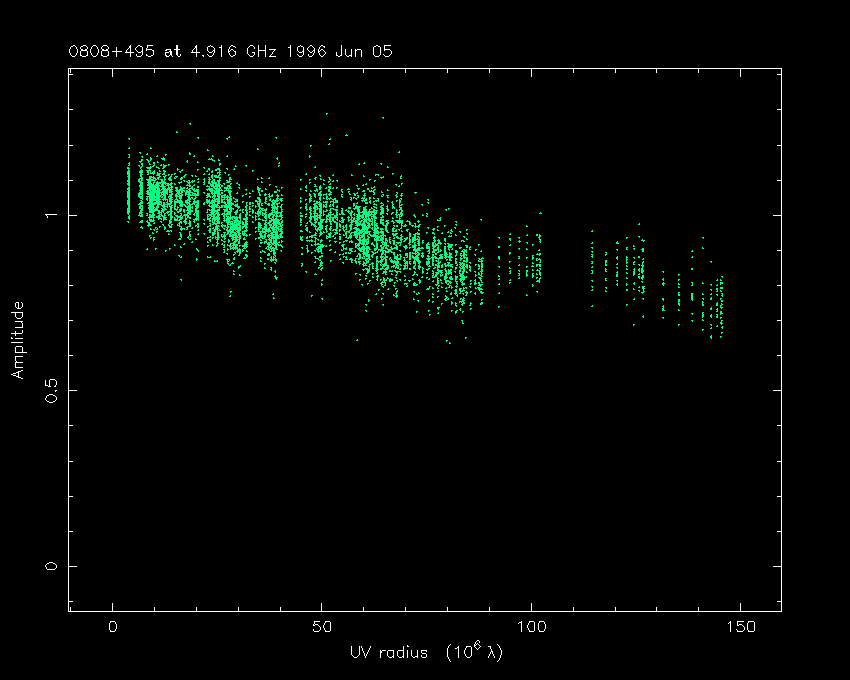Image resolution: width=850 pixels, height=680 pixels.
Task: Click the observation date 1996 Jun 05
Action: tap(341, 51)
